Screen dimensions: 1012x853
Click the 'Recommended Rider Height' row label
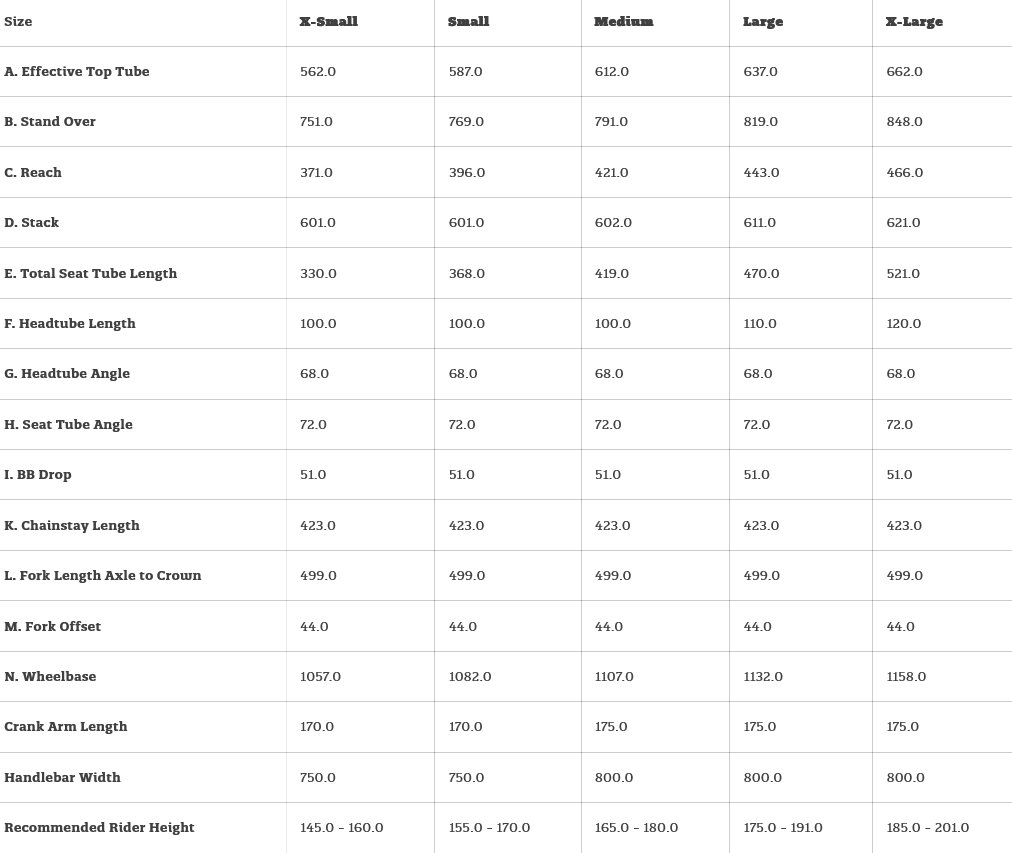tap(99, 828)
